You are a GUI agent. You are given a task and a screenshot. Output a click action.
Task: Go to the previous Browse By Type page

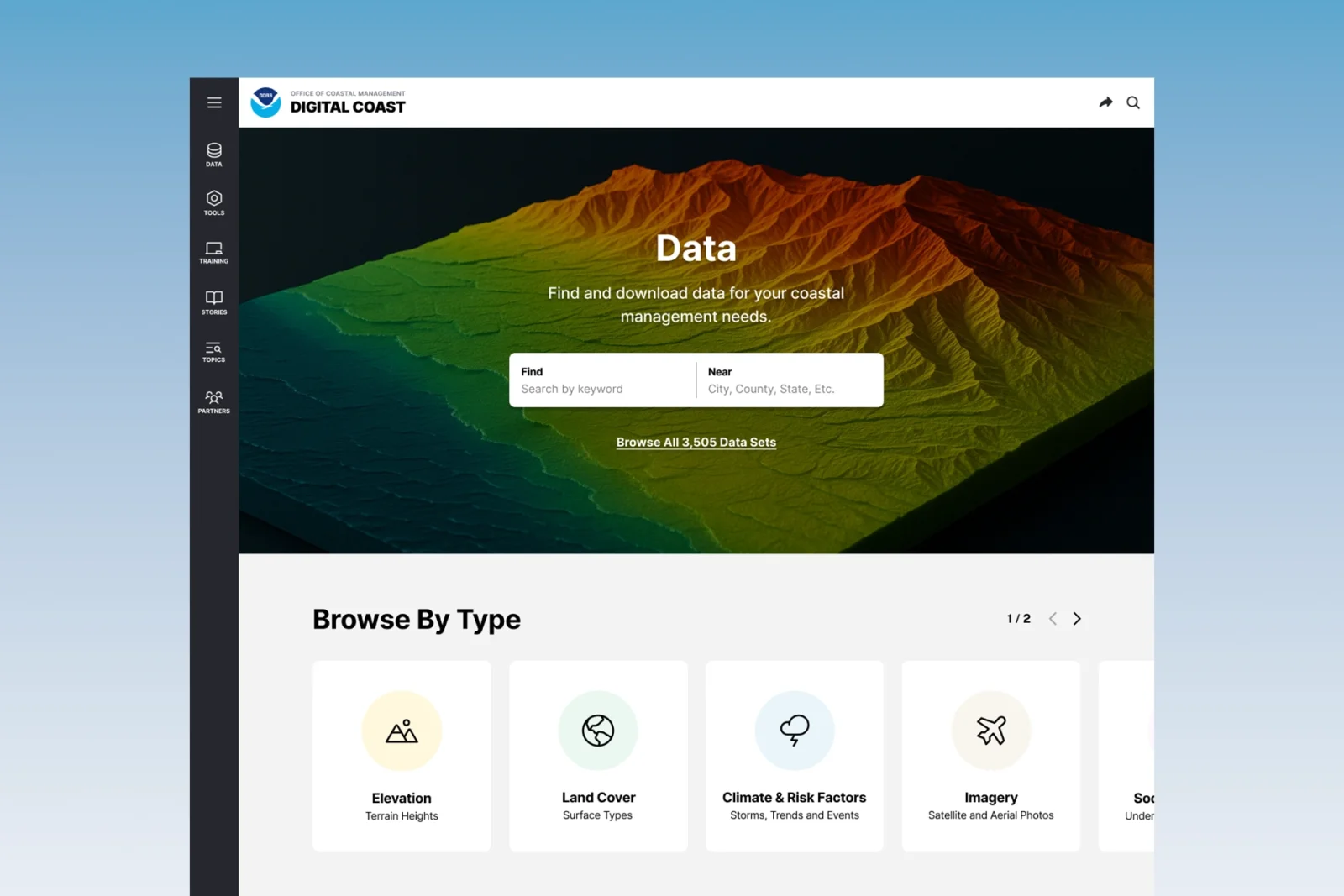pyautogui.click(x=1053, y=619)
